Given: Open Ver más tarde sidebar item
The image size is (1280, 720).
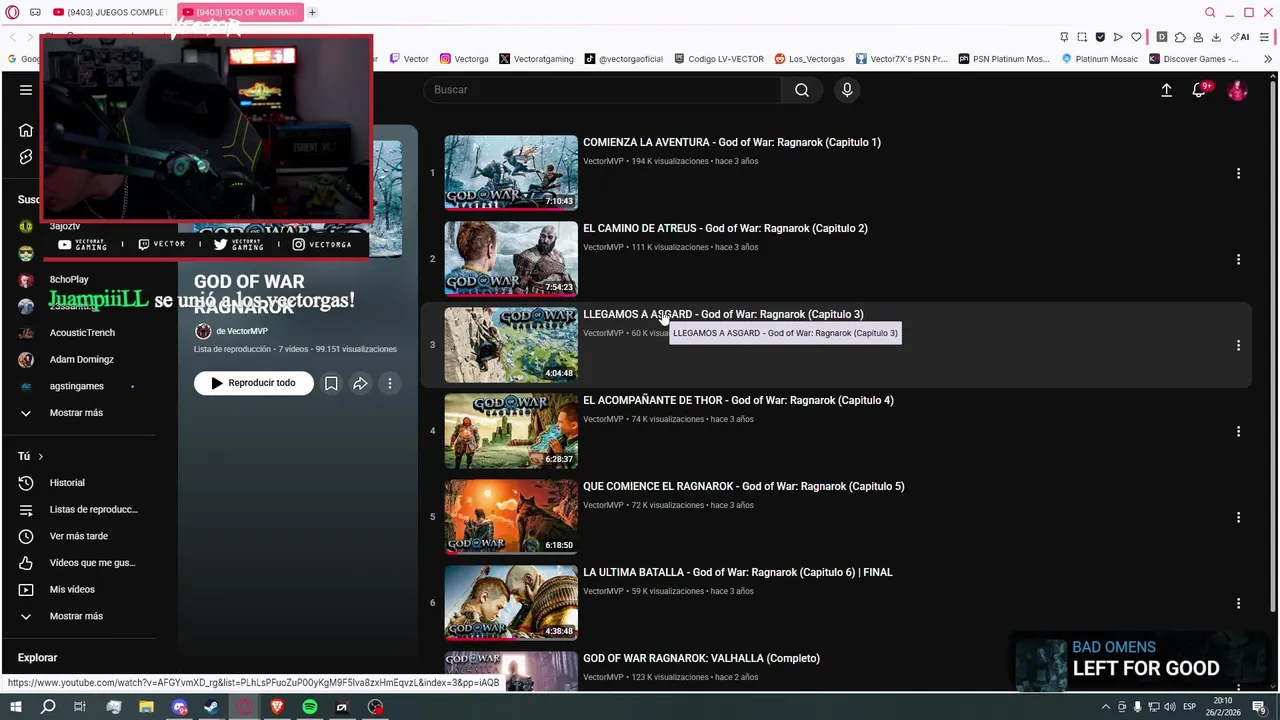Looking at the screenshot, I should (x=78, y=536).
